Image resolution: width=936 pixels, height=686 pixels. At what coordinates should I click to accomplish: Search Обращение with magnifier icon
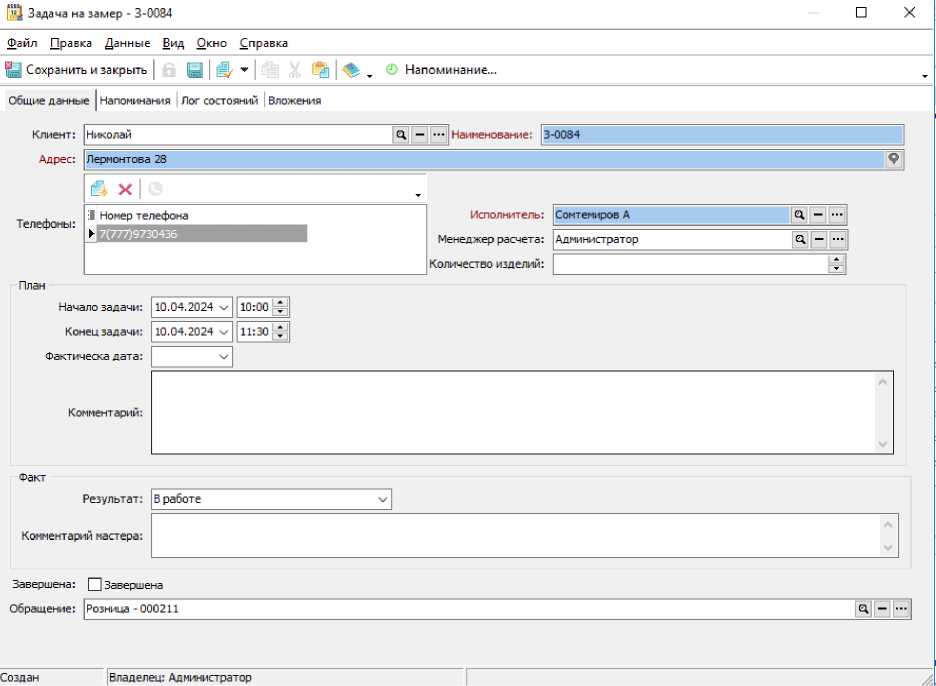[x=862, y=608]
